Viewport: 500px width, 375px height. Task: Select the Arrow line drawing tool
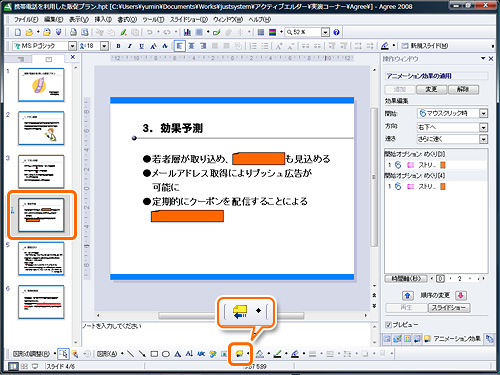(x=142, y=354)
